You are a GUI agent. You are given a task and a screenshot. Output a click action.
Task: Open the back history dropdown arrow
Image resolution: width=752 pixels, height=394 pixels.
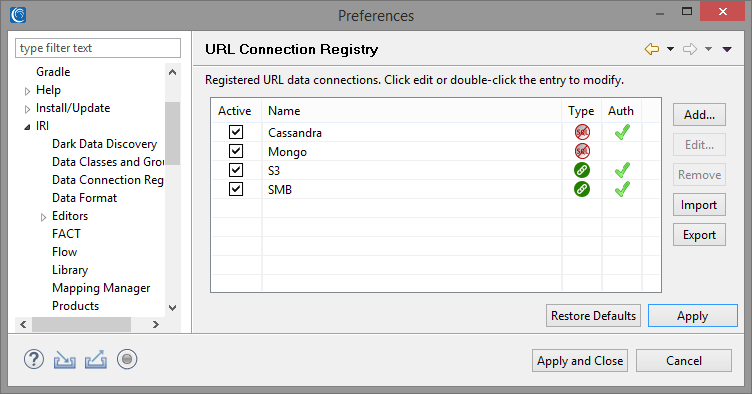(670, 49)
